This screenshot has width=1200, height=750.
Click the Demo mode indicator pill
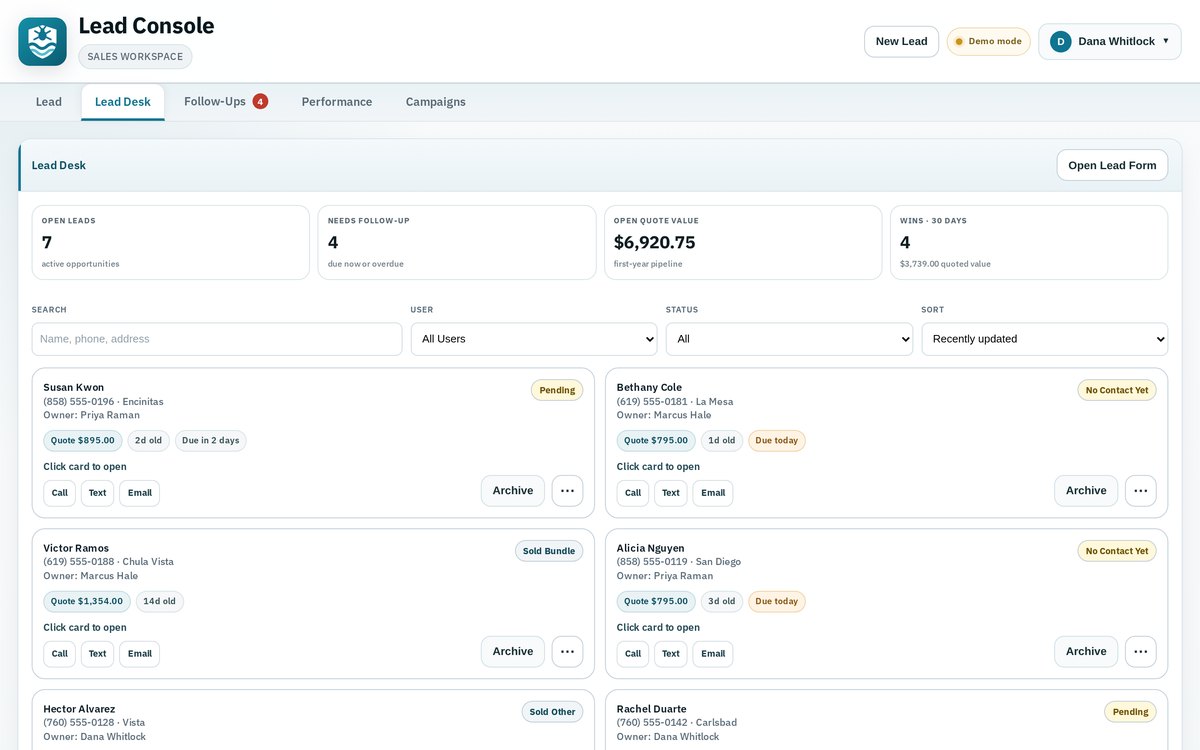(989, 42)
